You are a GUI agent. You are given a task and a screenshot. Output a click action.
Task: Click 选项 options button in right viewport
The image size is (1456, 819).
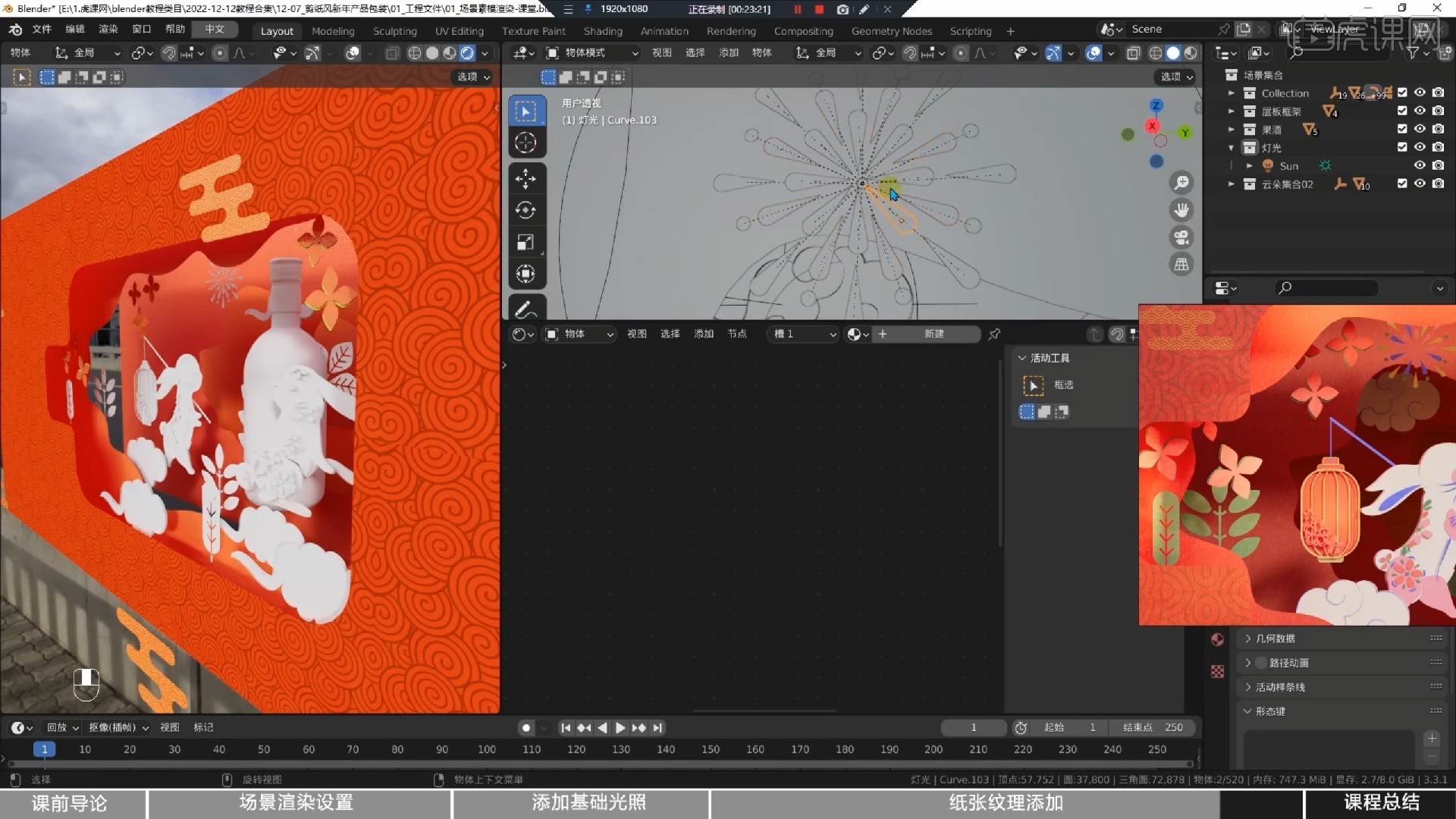pos(1176,77)
